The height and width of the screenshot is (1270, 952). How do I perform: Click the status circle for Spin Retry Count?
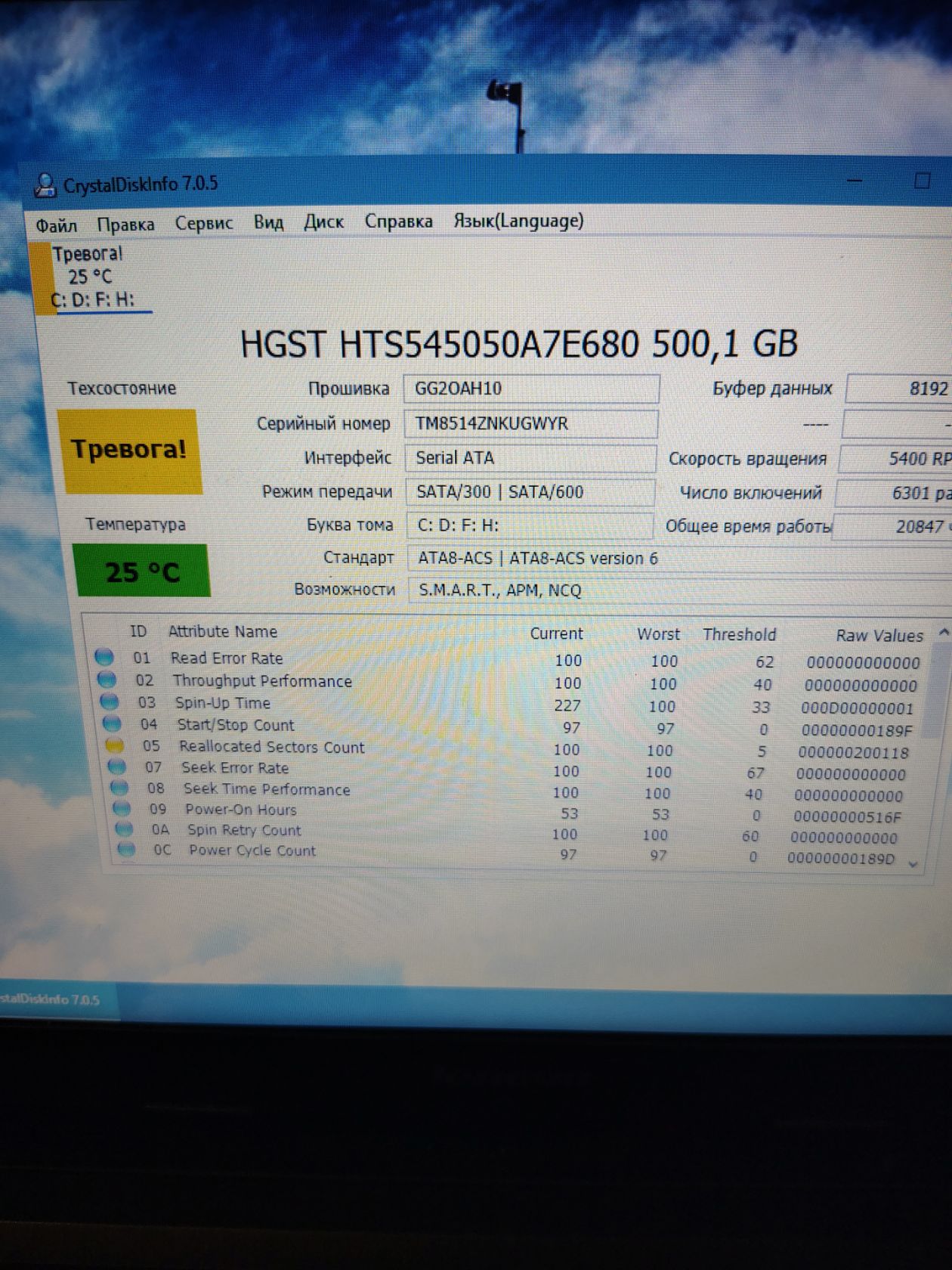pyautogui.click(x=124, y=829)
